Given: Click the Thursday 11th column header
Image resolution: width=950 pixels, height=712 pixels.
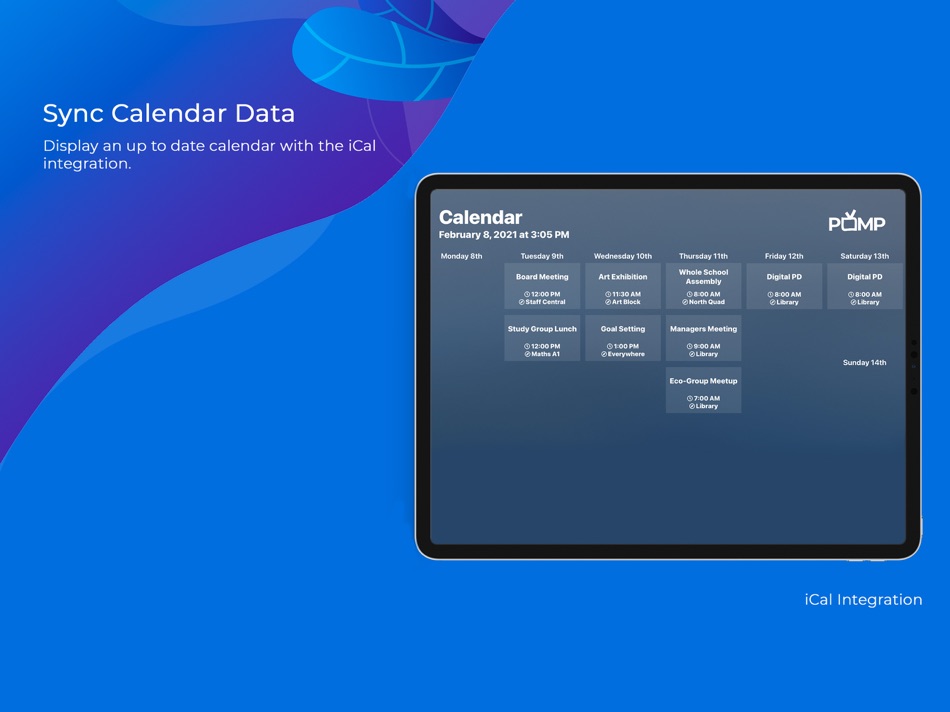Looking at the screenshot, I should coord(703,256).
